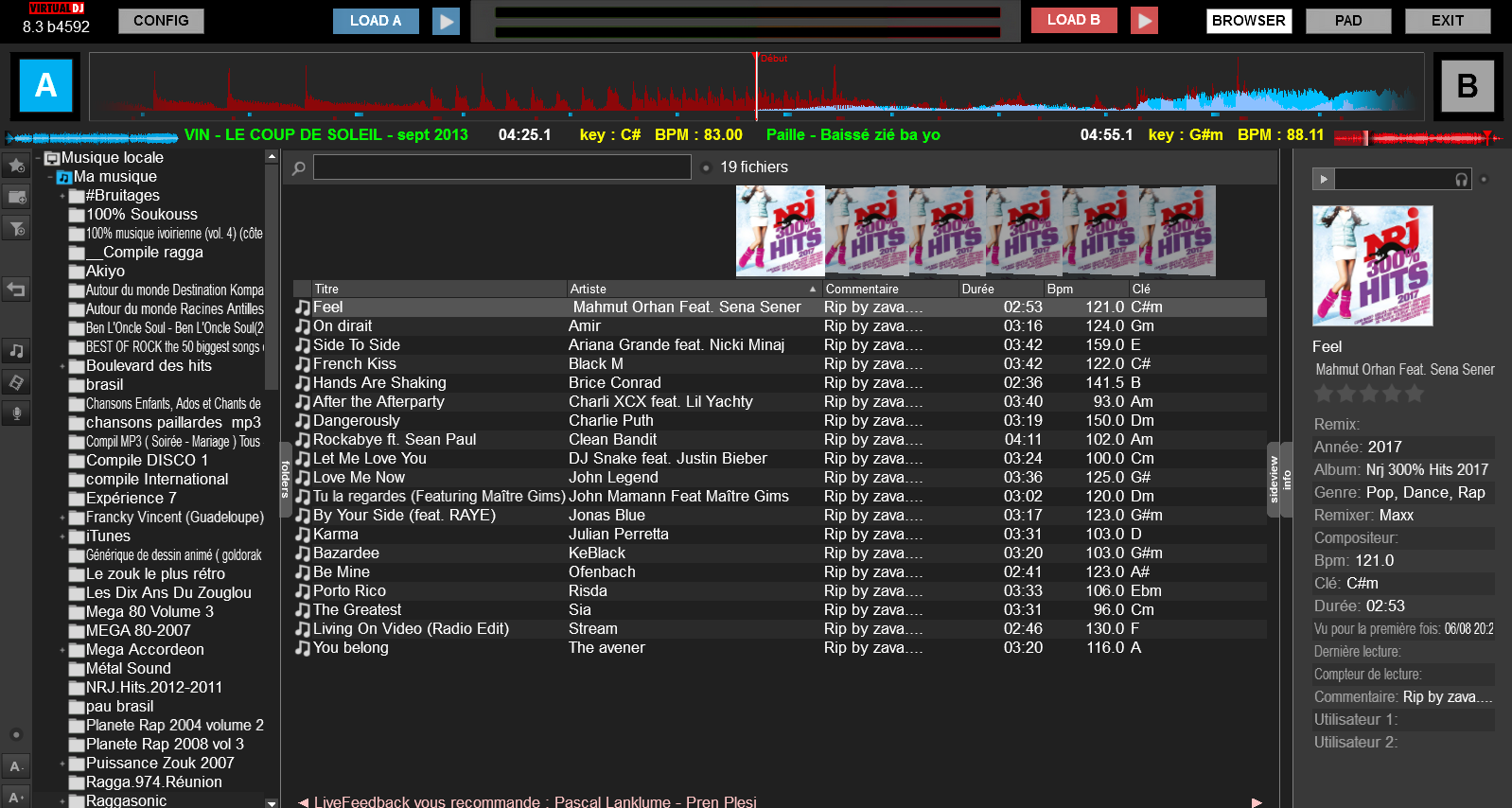Click the folder list scroll-up arrow
Image resolution: width=1512 pixels, height=808 pixels.
pyautogui.click(x=272, y=157)
